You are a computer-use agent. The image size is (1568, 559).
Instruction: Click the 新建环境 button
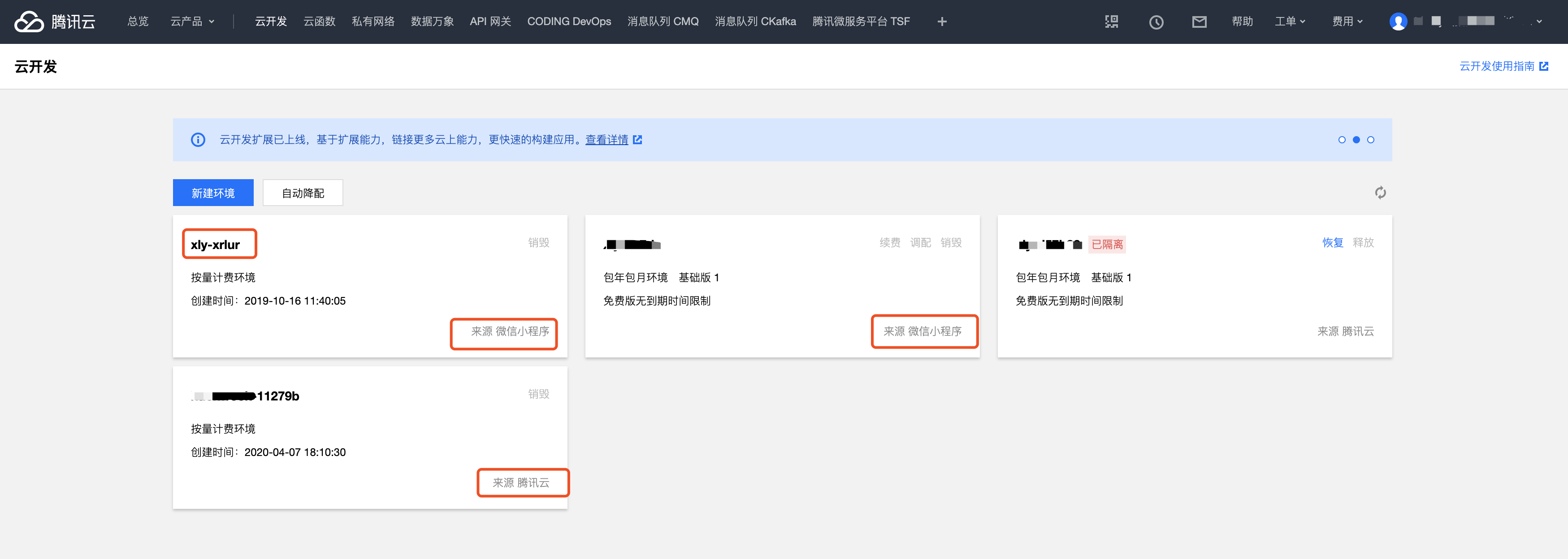pyautogui.click(x=213, y=193)
